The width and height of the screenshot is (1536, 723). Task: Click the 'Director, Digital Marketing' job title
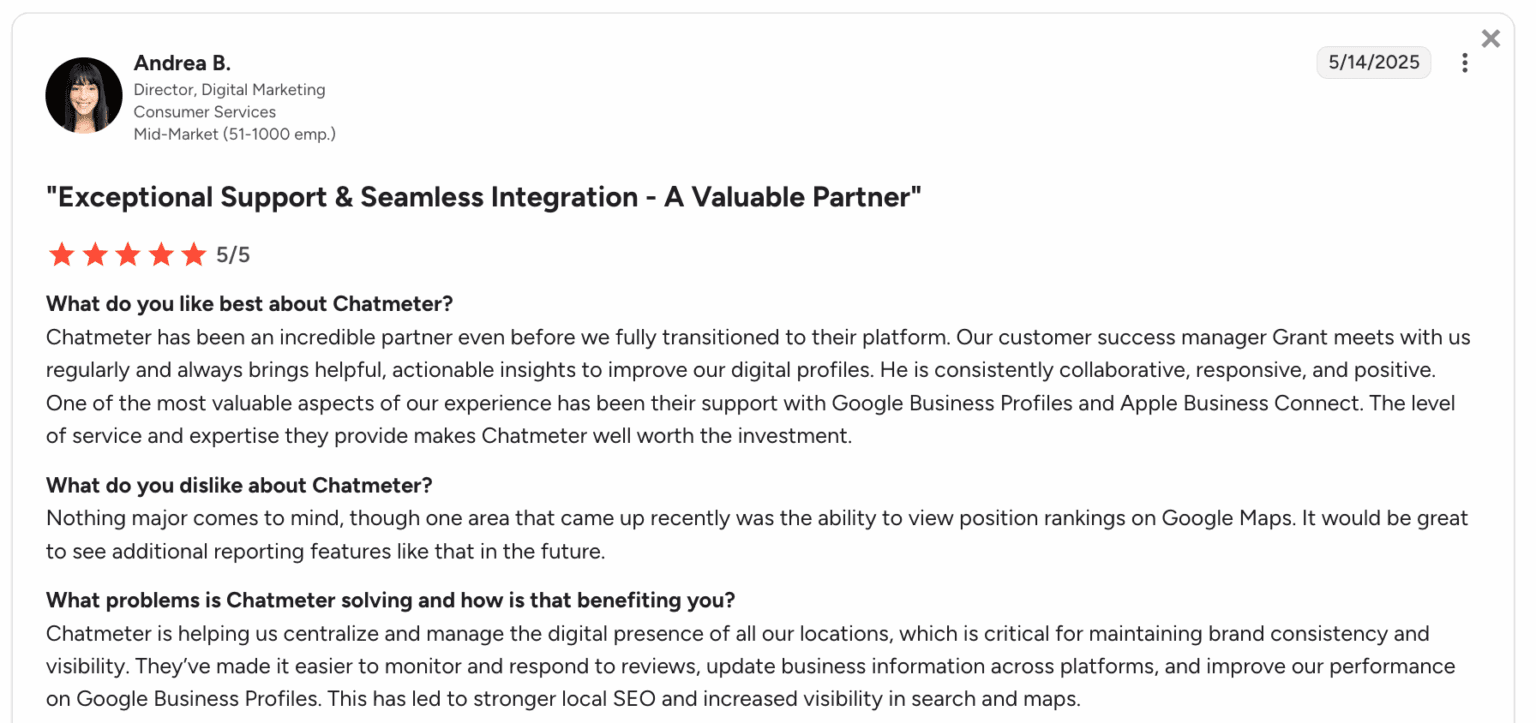tap(229, 90)
